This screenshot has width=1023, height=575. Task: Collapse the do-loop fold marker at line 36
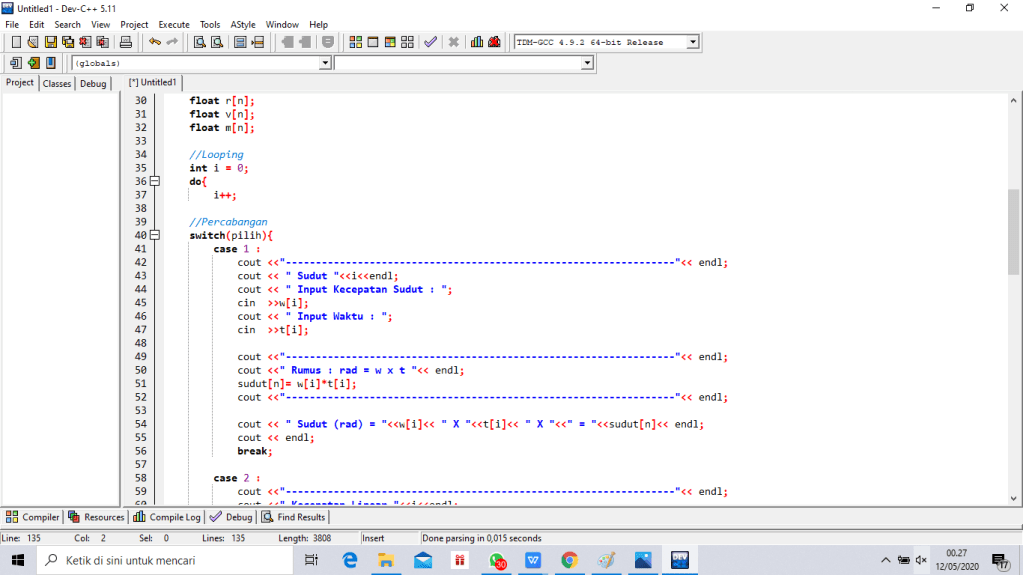coord(154,182)
